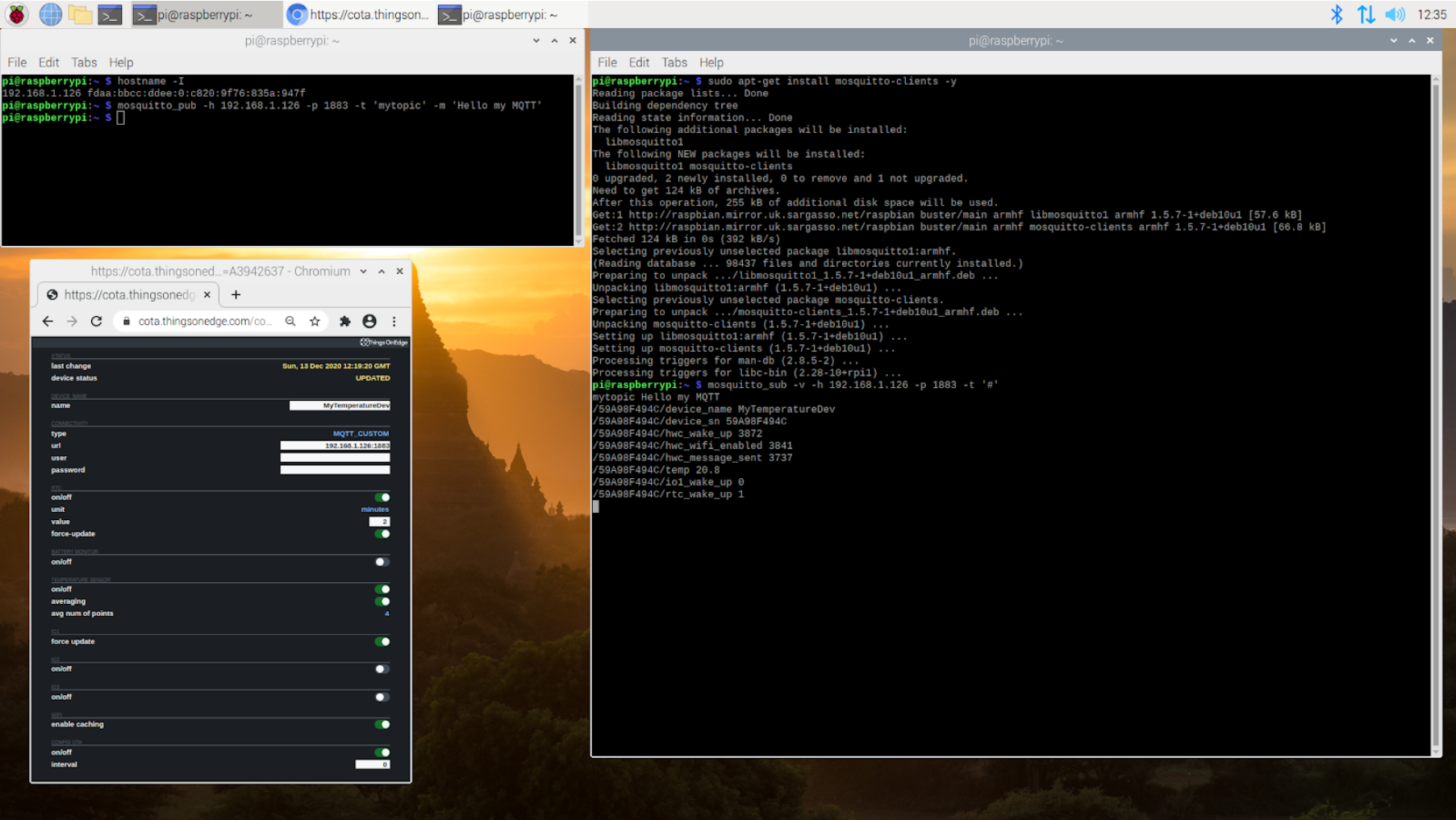This screenshot has height=820, width=1456.
Task: Click the device name input field
Action: [340, 406]
